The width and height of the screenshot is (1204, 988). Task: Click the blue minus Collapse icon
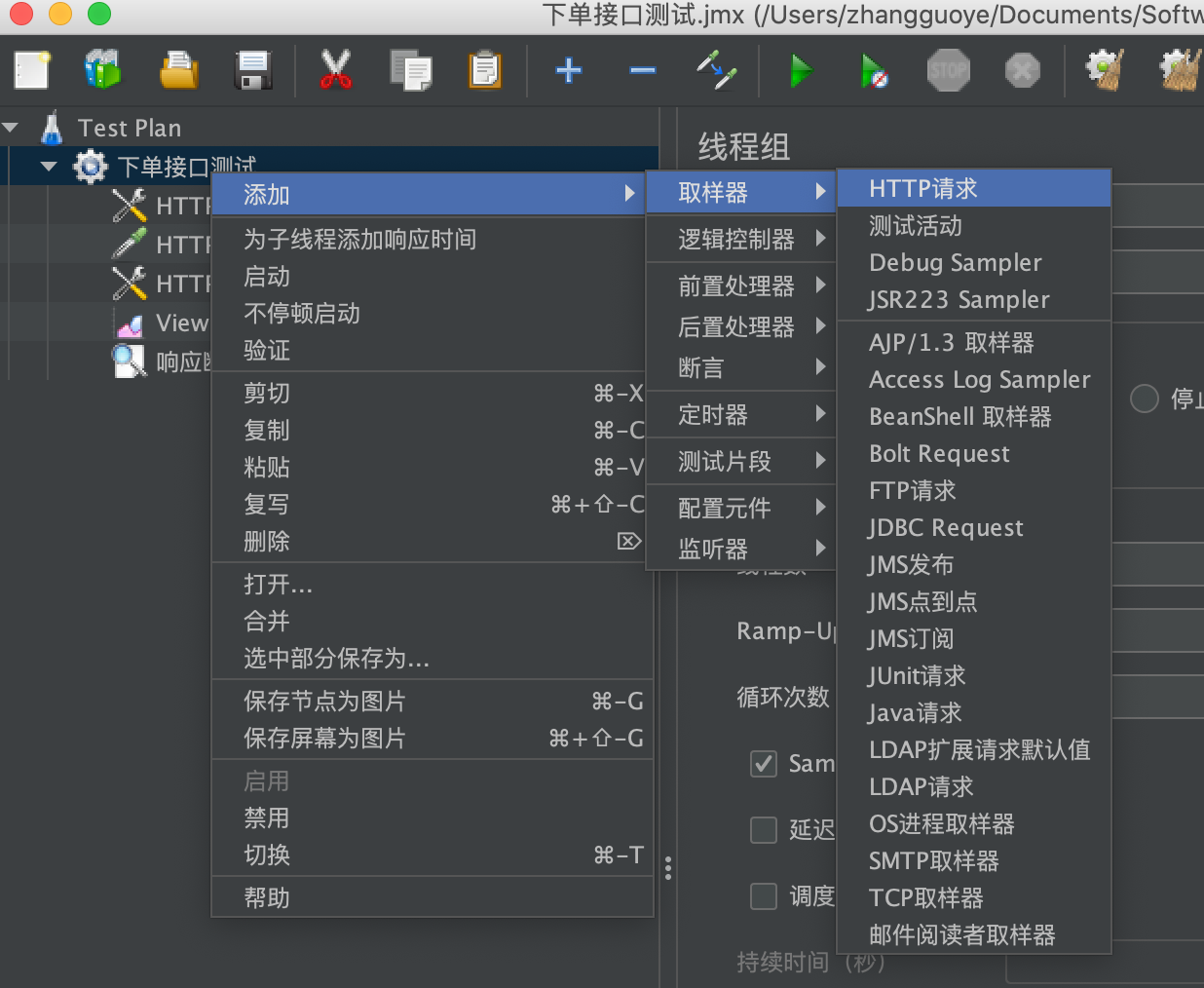pos(643,70)
